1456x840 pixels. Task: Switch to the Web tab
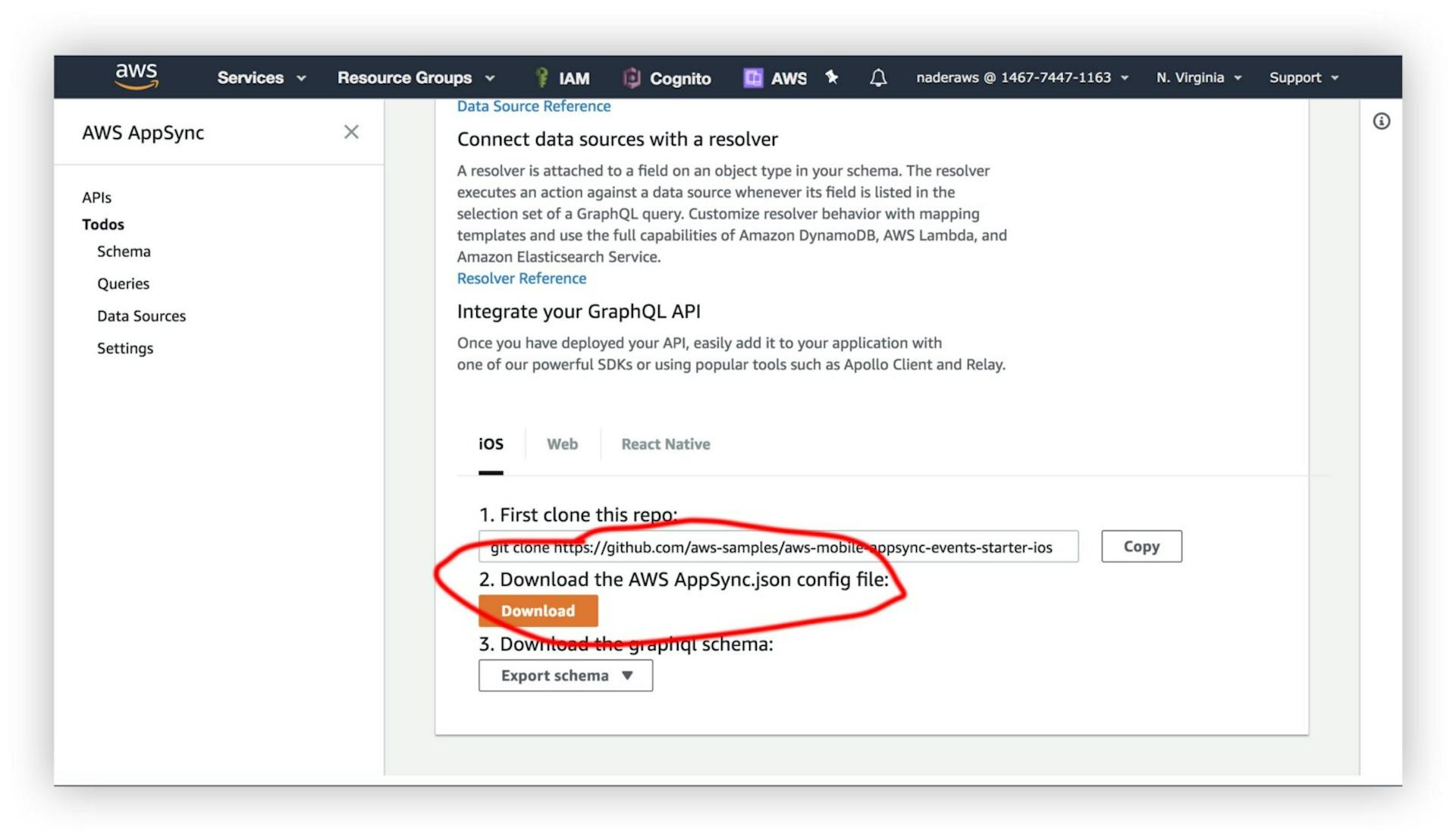tap(561, 444)
